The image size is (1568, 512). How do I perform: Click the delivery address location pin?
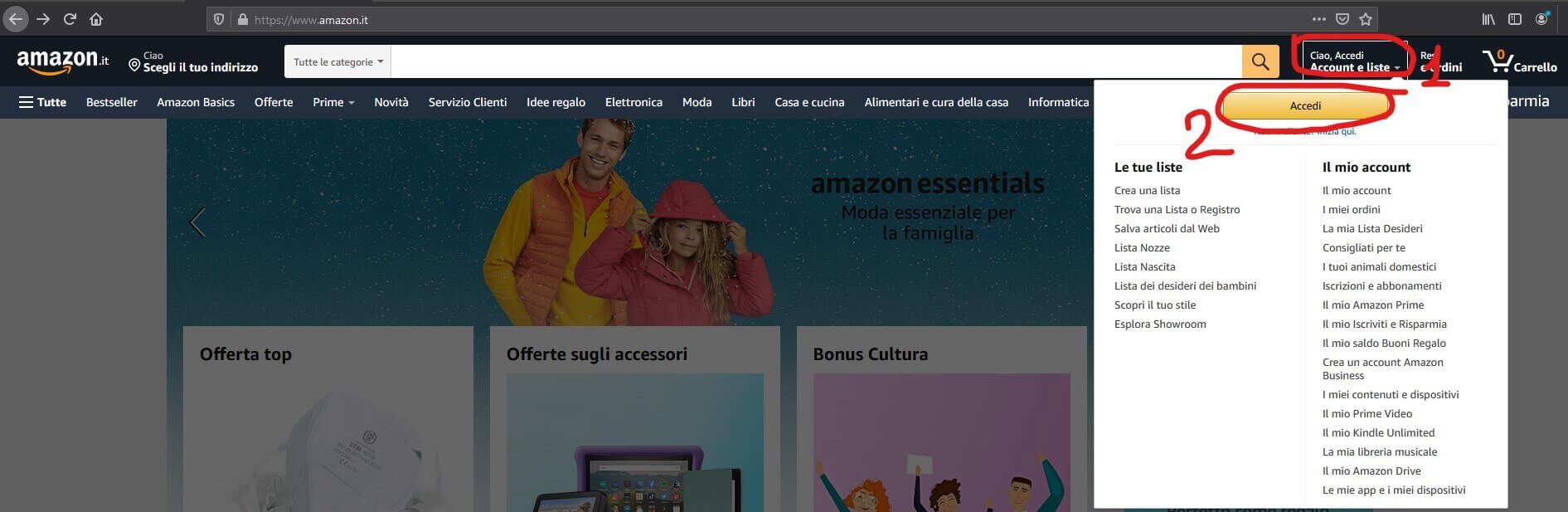click(x=134, y=64)
